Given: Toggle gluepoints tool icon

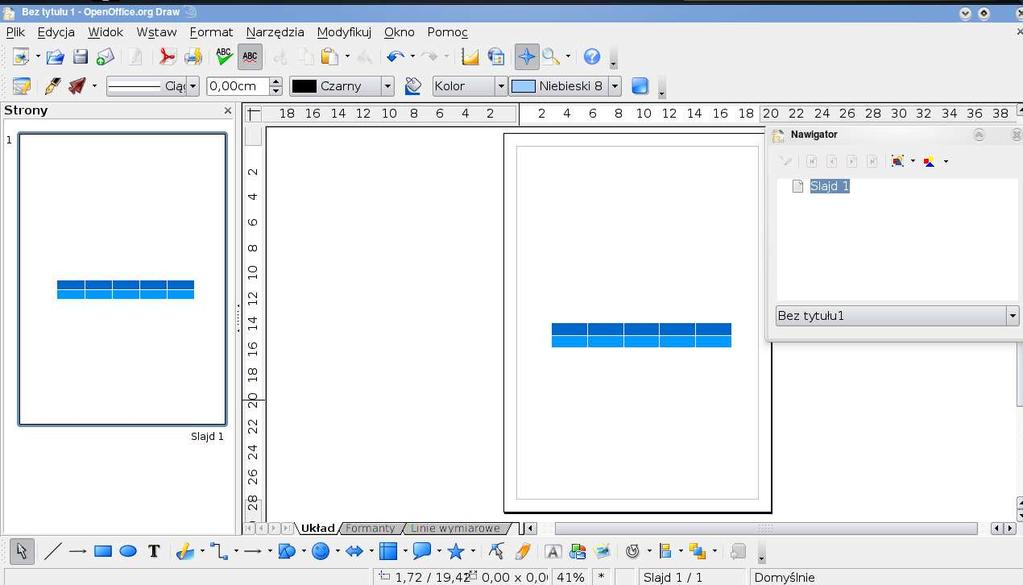Looking at the screenshot, I should pos(522,552).
